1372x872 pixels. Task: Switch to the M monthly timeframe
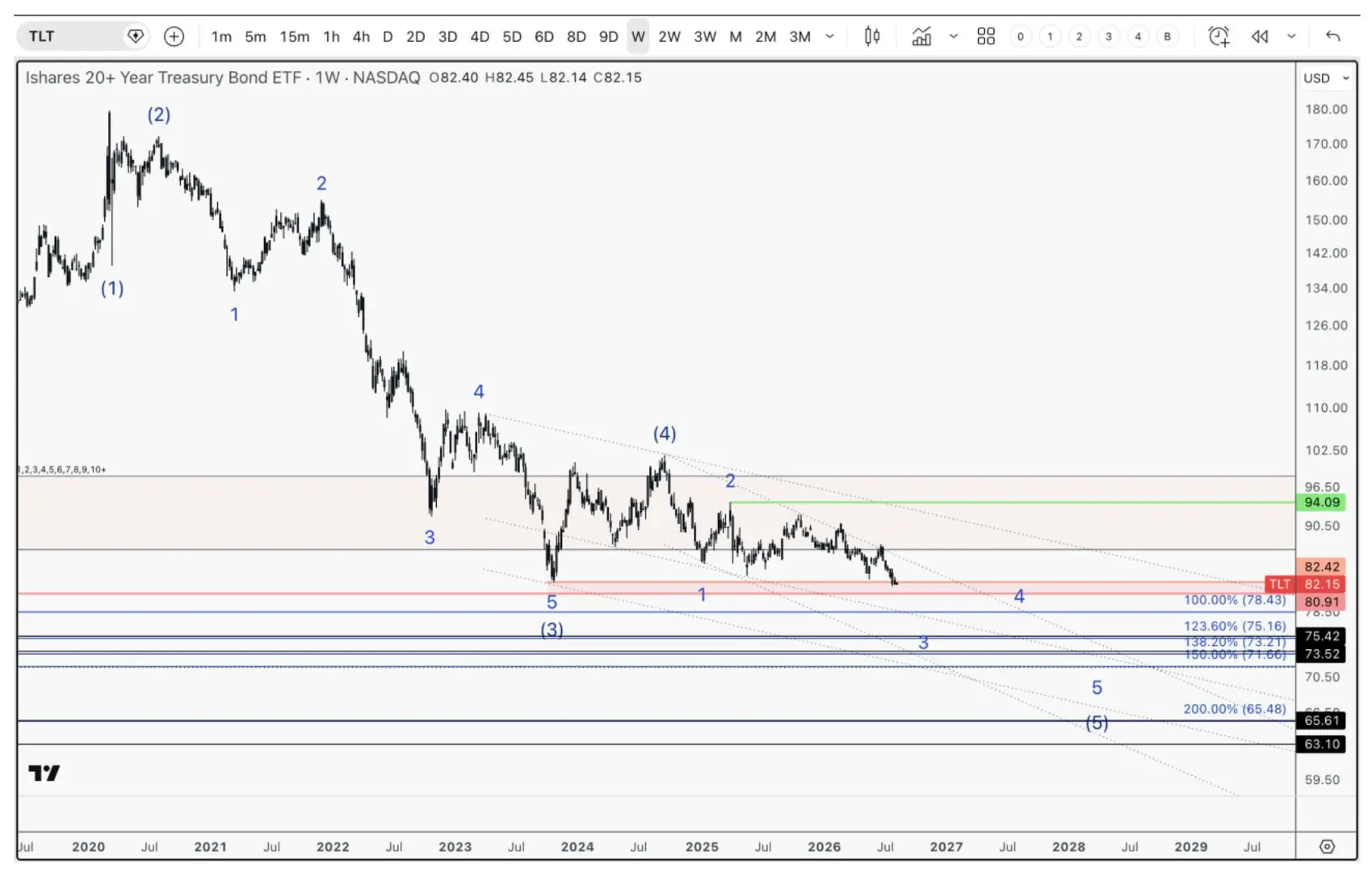tap(736, 36)
